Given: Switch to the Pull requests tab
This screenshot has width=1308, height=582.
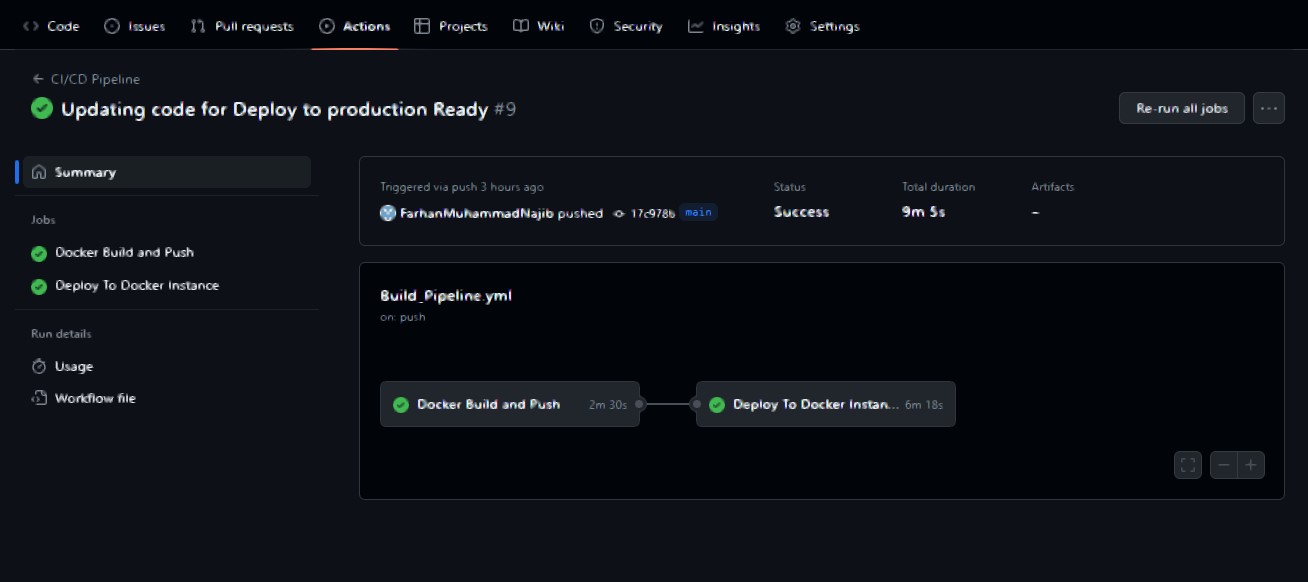Looking at the screenshot, I should 242,26.
